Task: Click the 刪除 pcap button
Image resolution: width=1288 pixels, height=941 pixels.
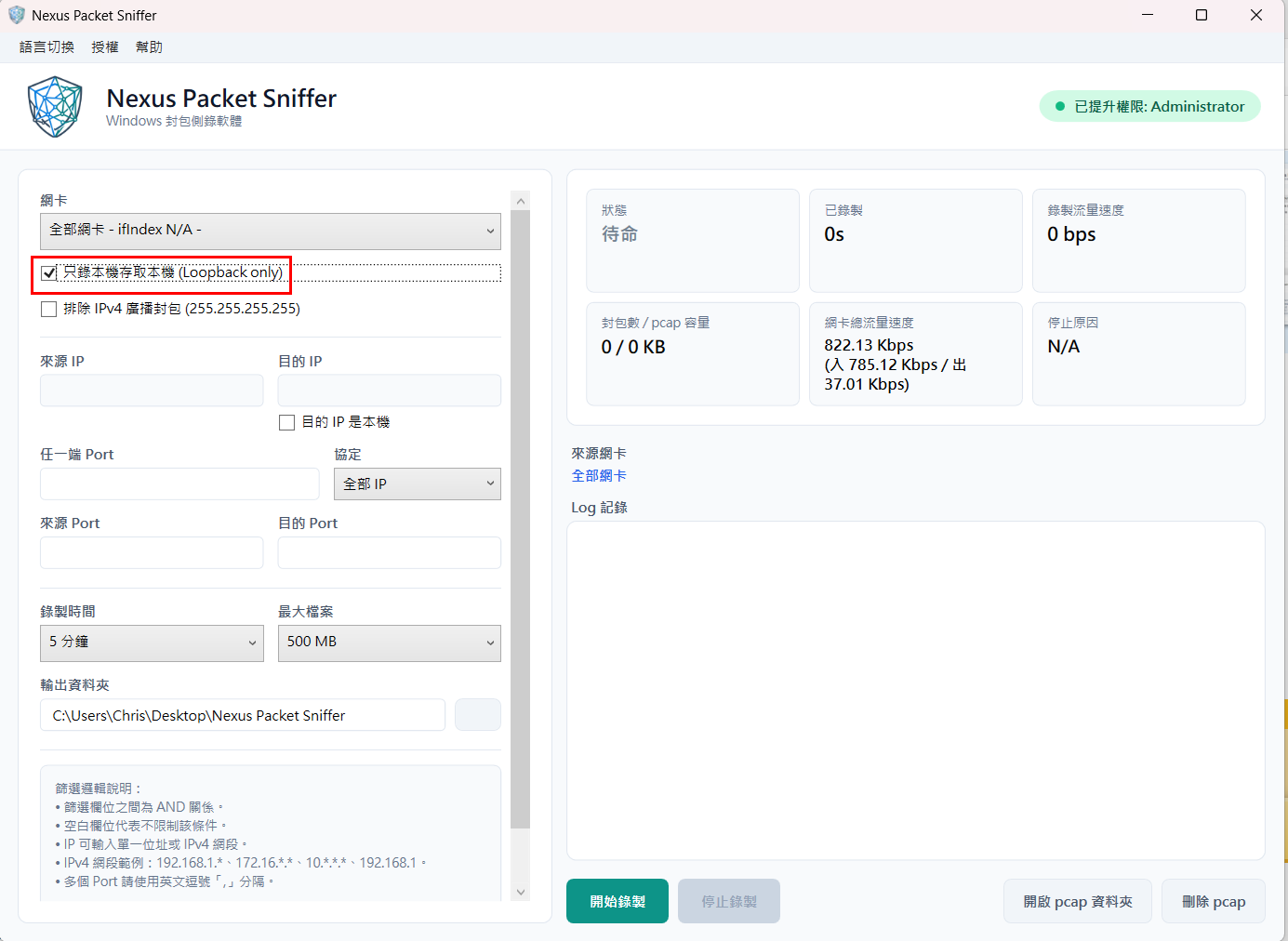Action: (x=1214, y=901)
